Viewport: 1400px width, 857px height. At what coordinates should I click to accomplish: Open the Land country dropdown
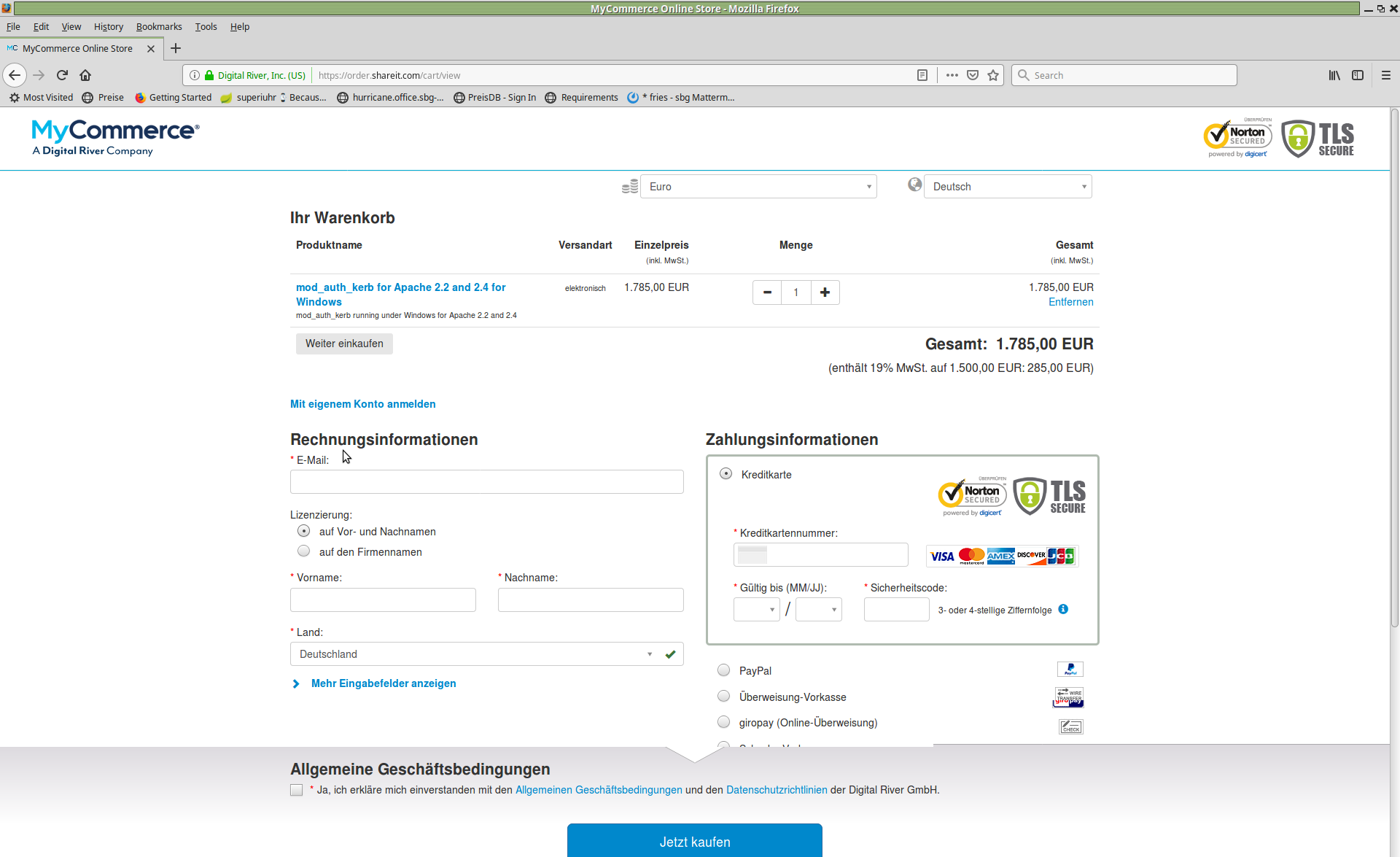coord(487,654)
